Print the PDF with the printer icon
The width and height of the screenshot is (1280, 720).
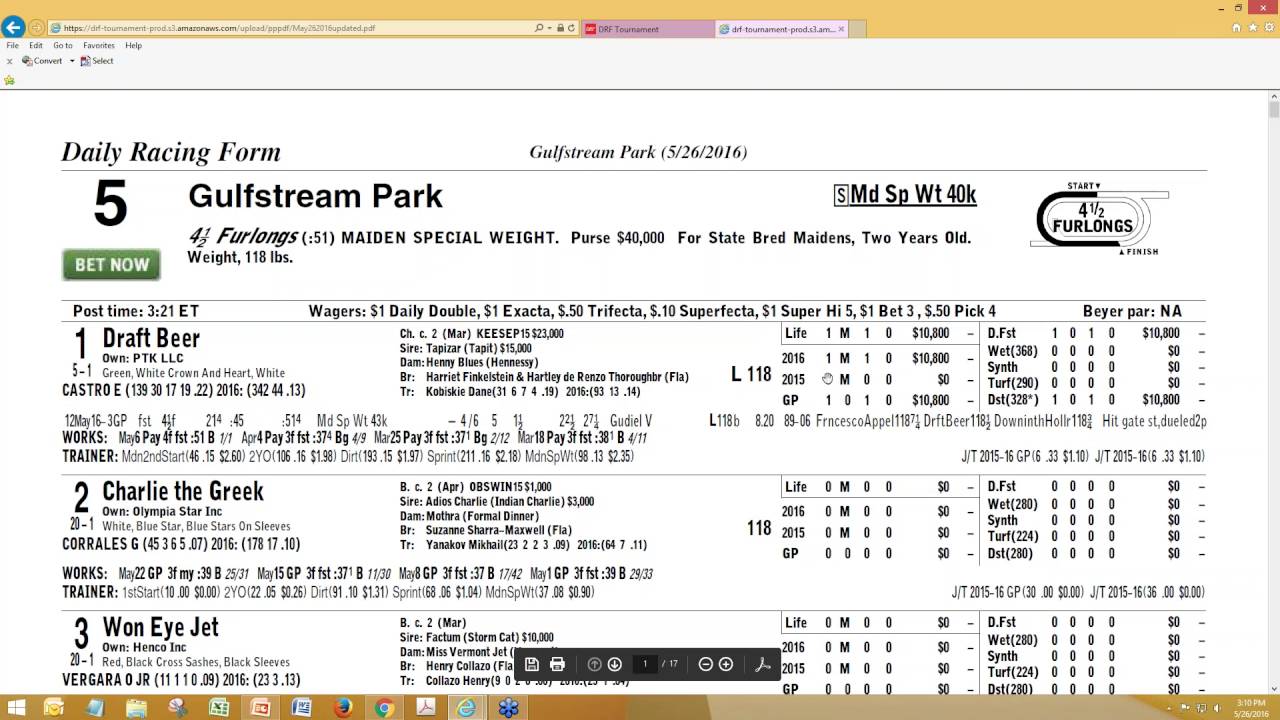click(x=557, y=664)
